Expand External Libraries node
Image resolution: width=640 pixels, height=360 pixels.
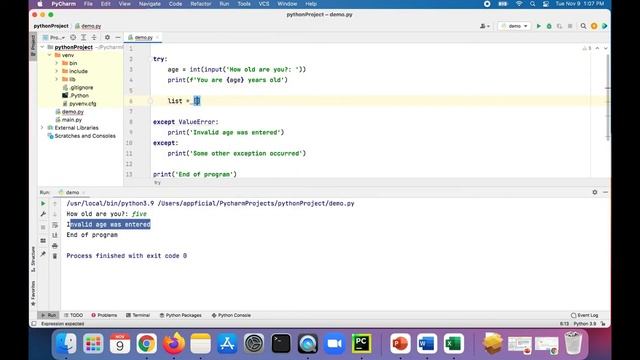[x=42, y=128]
